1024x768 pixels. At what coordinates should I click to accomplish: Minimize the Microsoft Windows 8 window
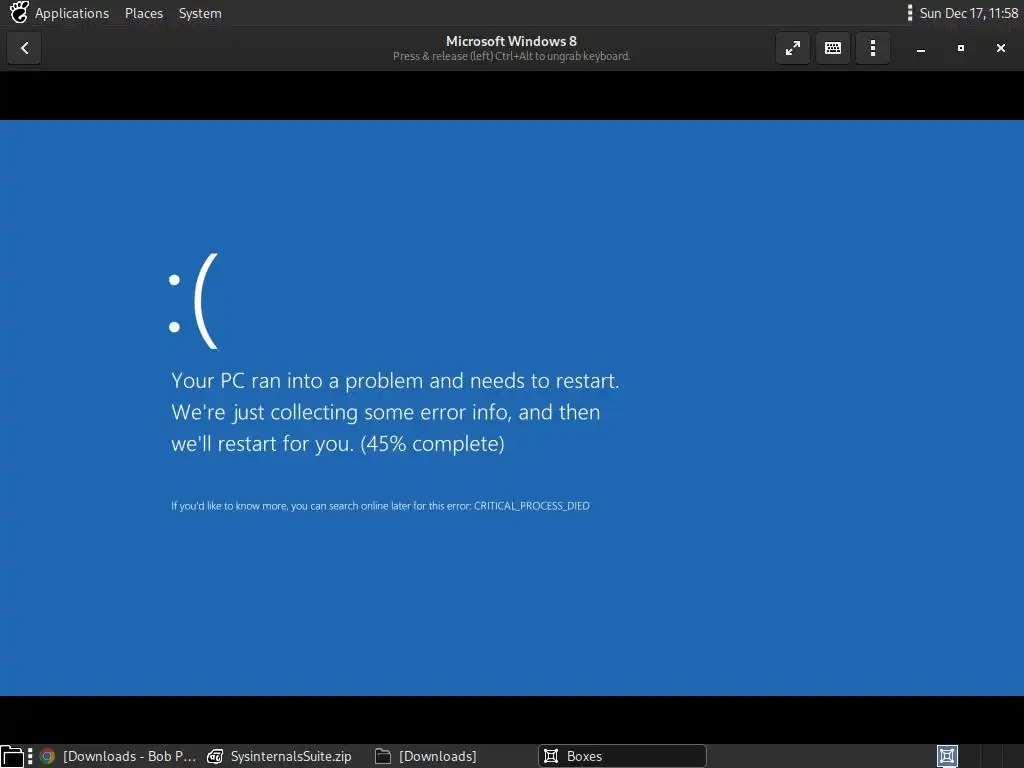point(921,48)
